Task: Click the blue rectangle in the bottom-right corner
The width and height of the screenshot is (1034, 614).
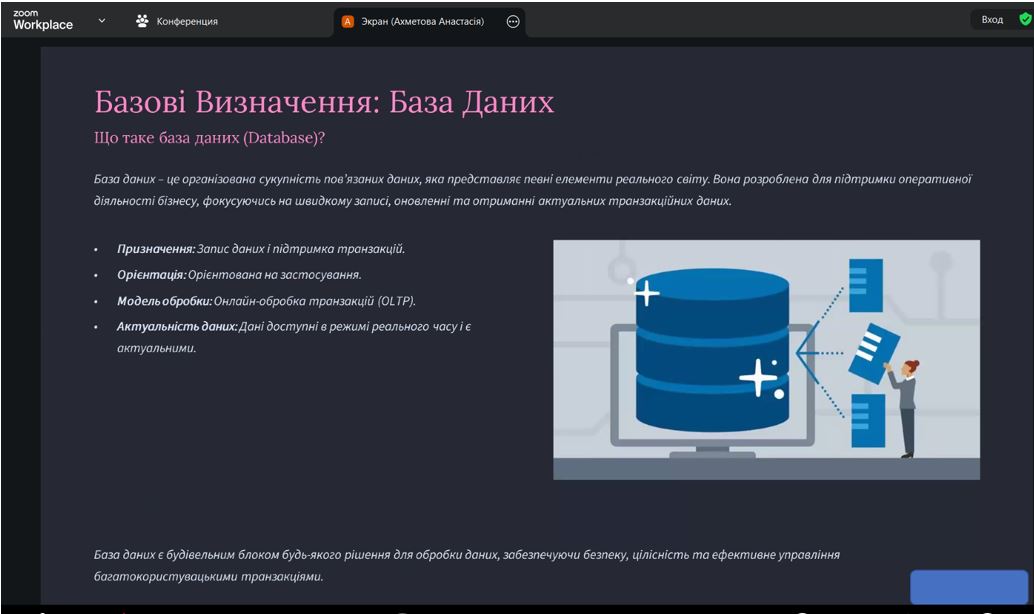Action: (x=968, y=587)
